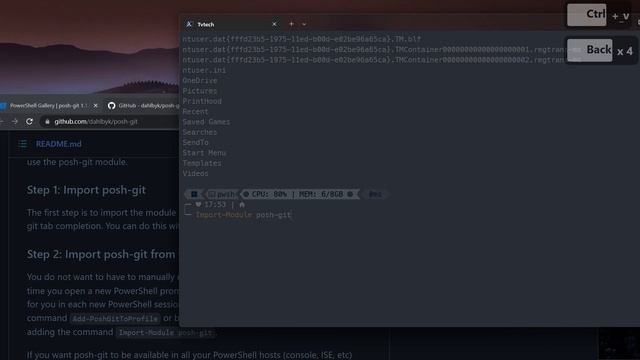Click the Searches entry in terminal listing
Image resolution: width=640 pixels, height=360 pixels.
(x=200, y=132)
